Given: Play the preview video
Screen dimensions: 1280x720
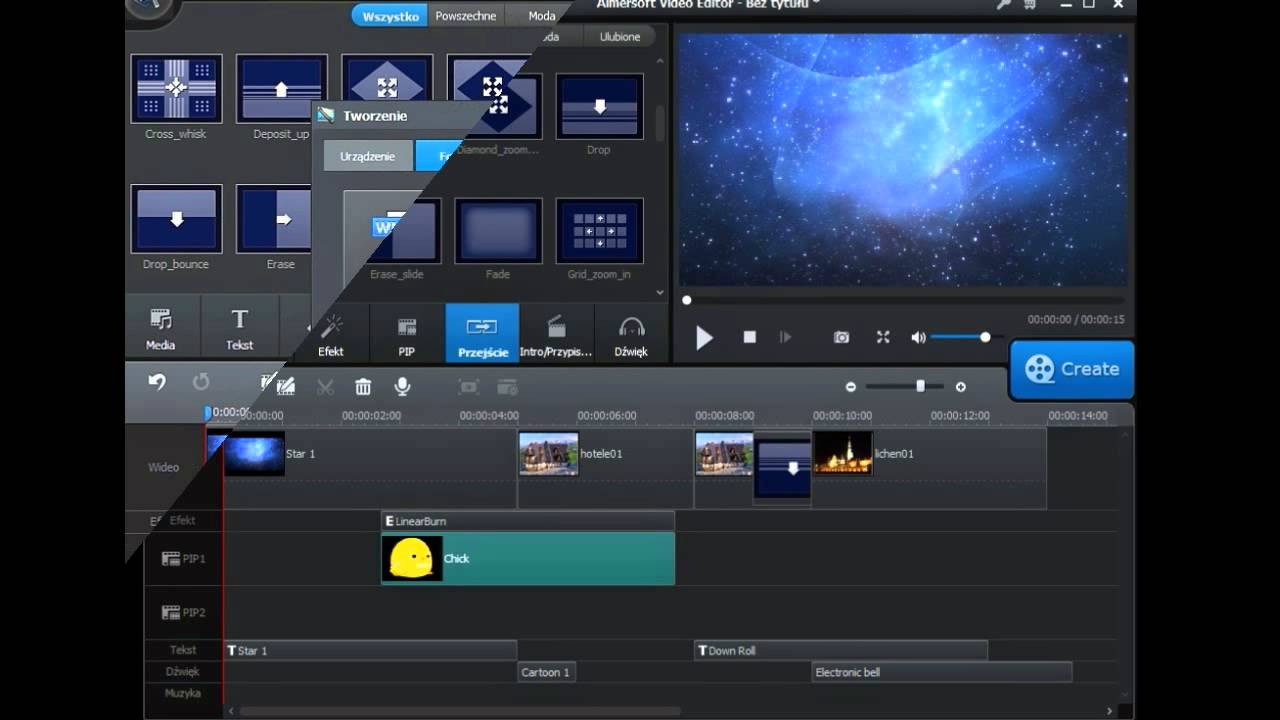Looking at the screenshot, I should [704, 338].
